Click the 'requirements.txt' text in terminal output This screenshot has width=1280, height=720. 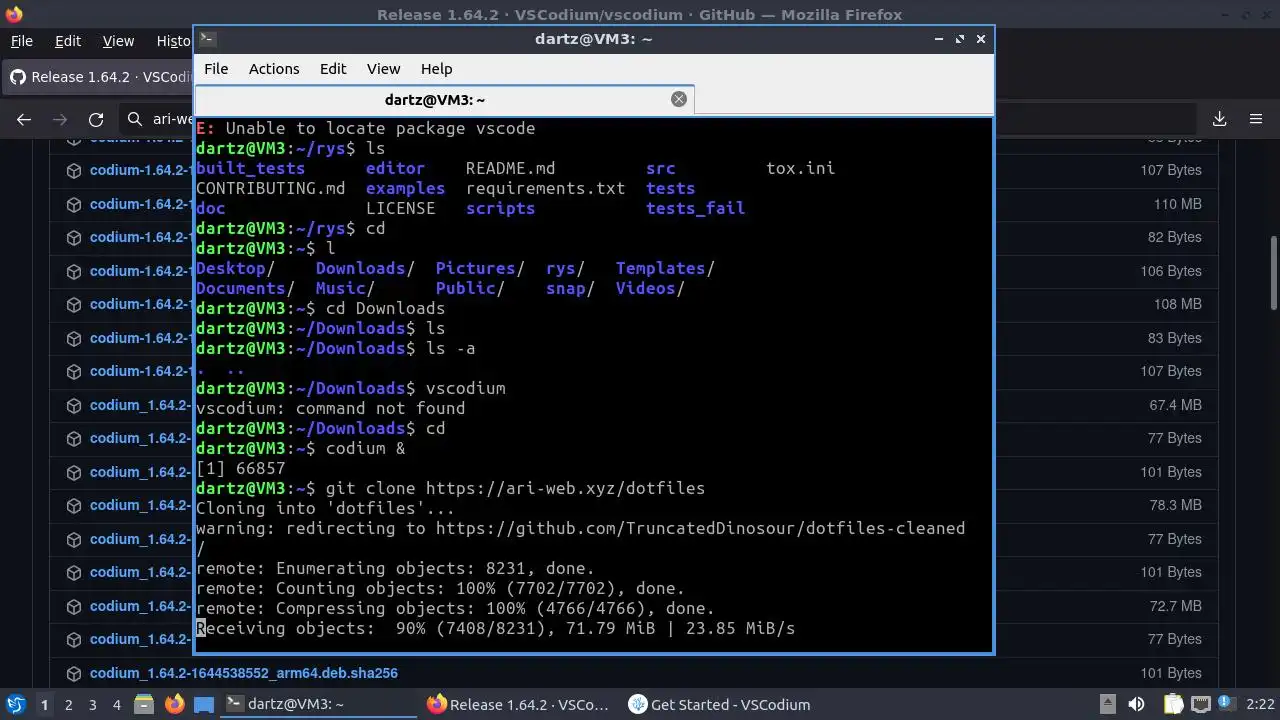545,188
